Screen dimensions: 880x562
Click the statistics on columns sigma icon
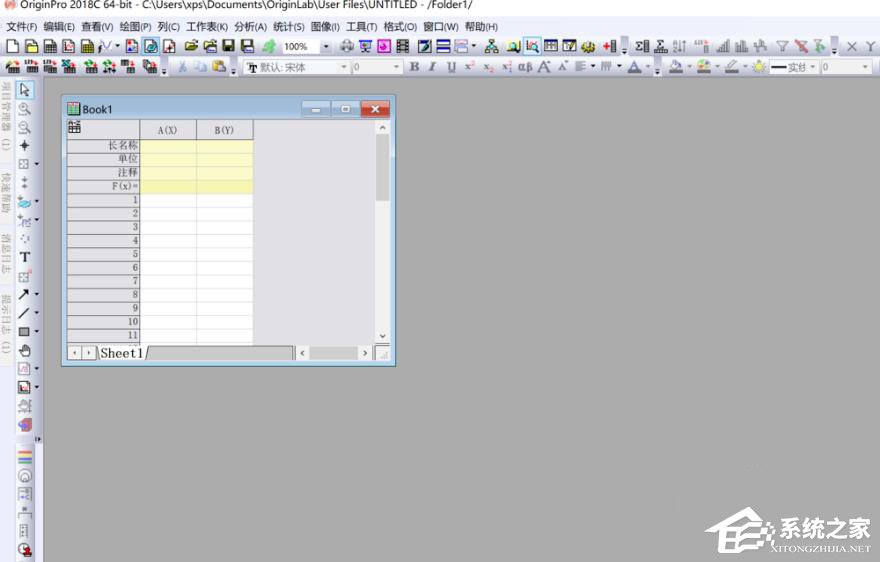(x=642, y=47)
